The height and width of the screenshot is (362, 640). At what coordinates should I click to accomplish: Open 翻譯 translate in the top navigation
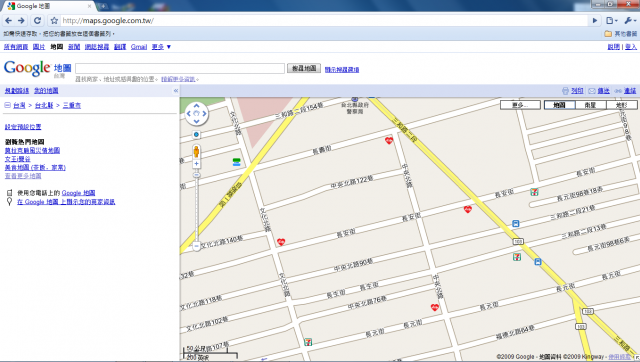pos(120,47)
